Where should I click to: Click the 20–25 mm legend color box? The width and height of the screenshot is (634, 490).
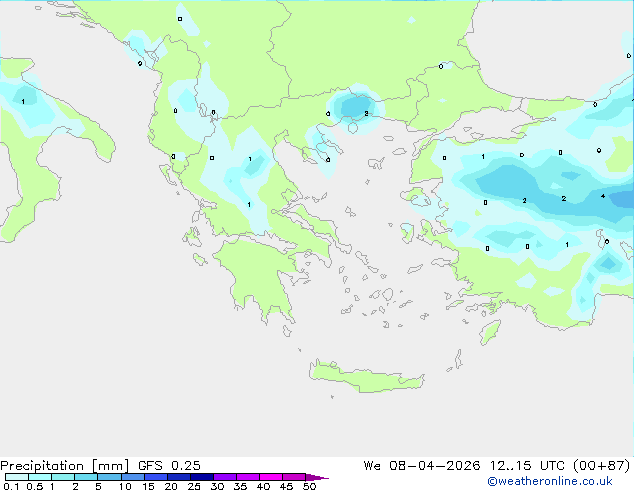tap(178, 477)
